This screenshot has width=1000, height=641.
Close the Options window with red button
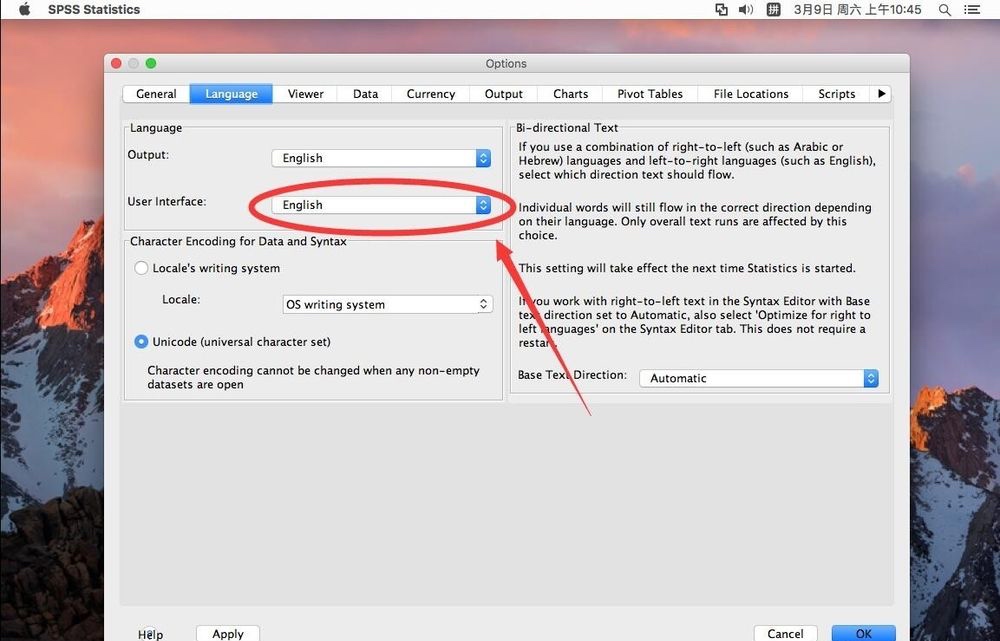pyautogui.click(x=116, y=63)
